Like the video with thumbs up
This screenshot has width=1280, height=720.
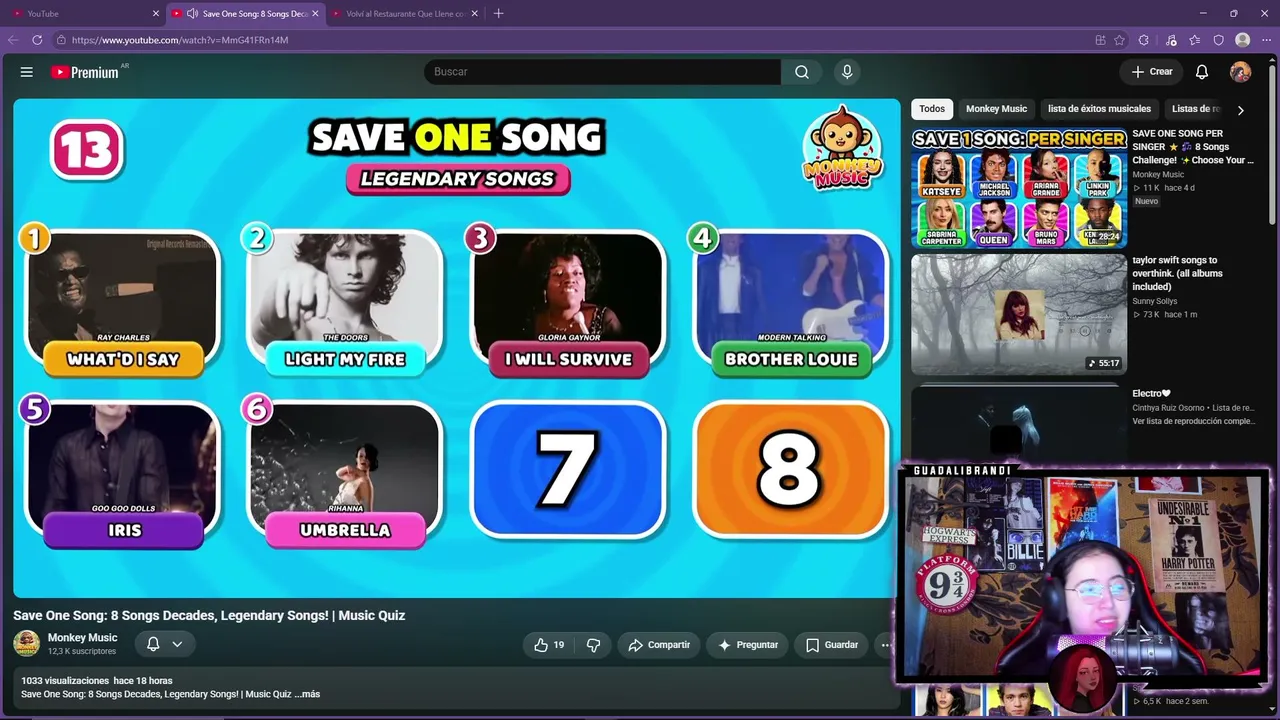(550, 645)
